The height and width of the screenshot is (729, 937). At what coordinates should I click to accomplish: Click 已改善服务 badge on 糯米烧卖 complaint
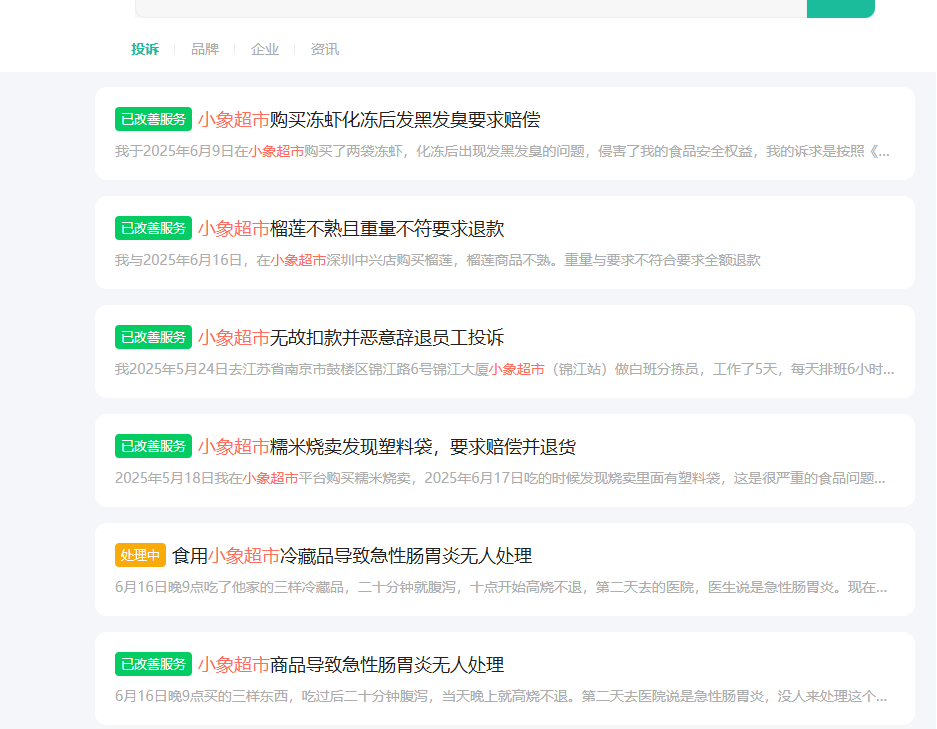pos(153,446)
